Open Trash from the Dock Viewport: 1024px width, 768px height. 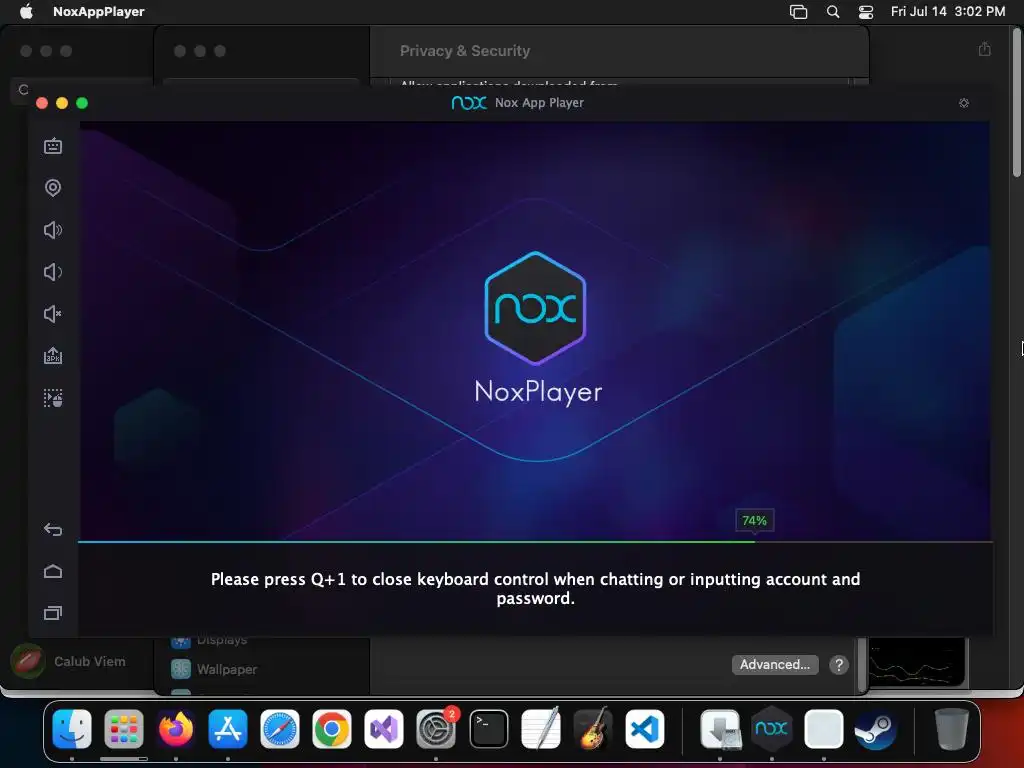coord(952,729)
